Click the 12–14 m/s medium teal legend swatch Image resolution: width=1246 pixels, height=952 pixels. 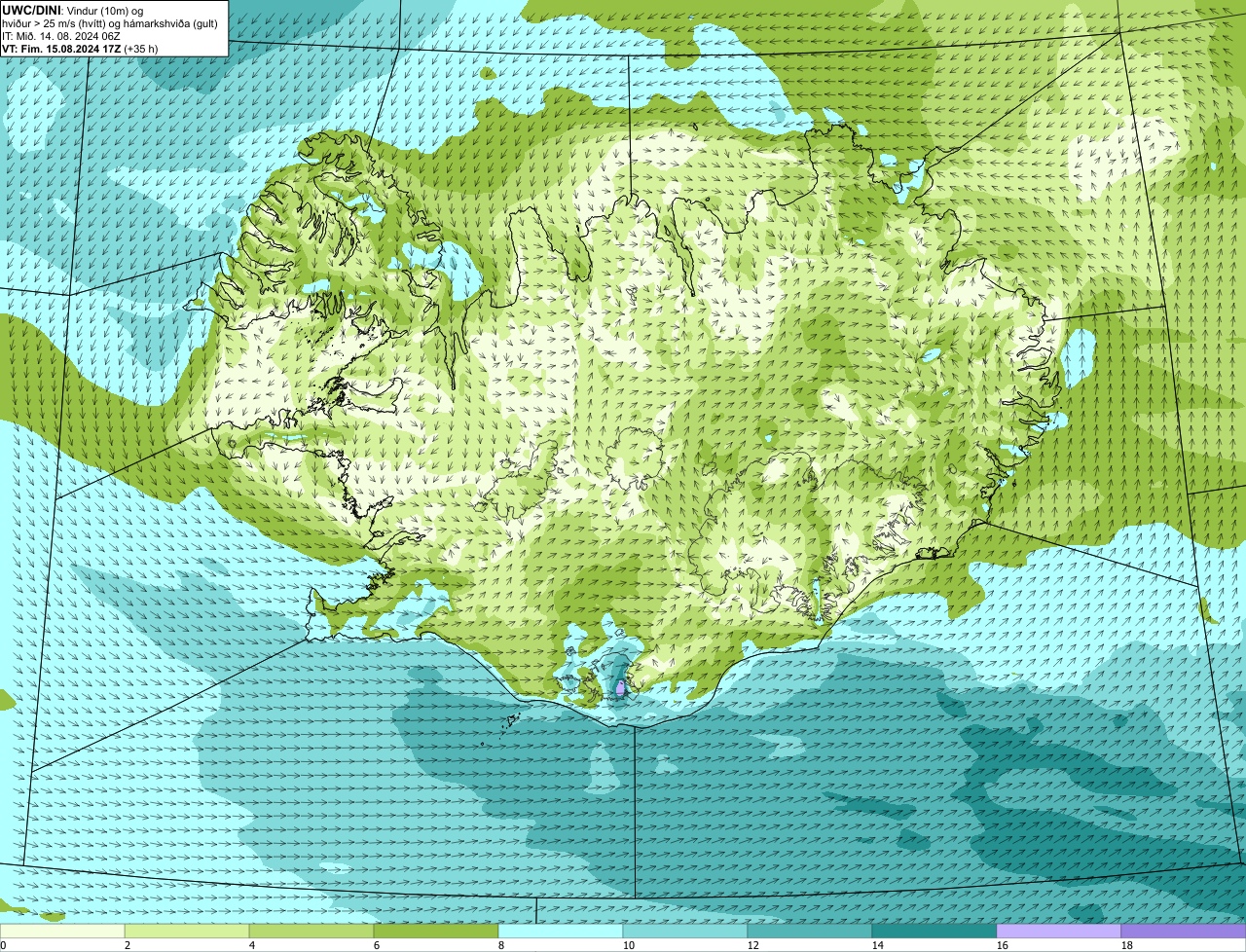(x=810, y=931)
